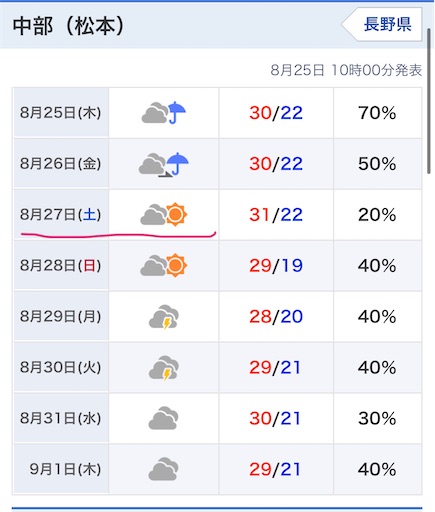
Task: Click the 中部（松本）heading
Action: tap(68, 26)
